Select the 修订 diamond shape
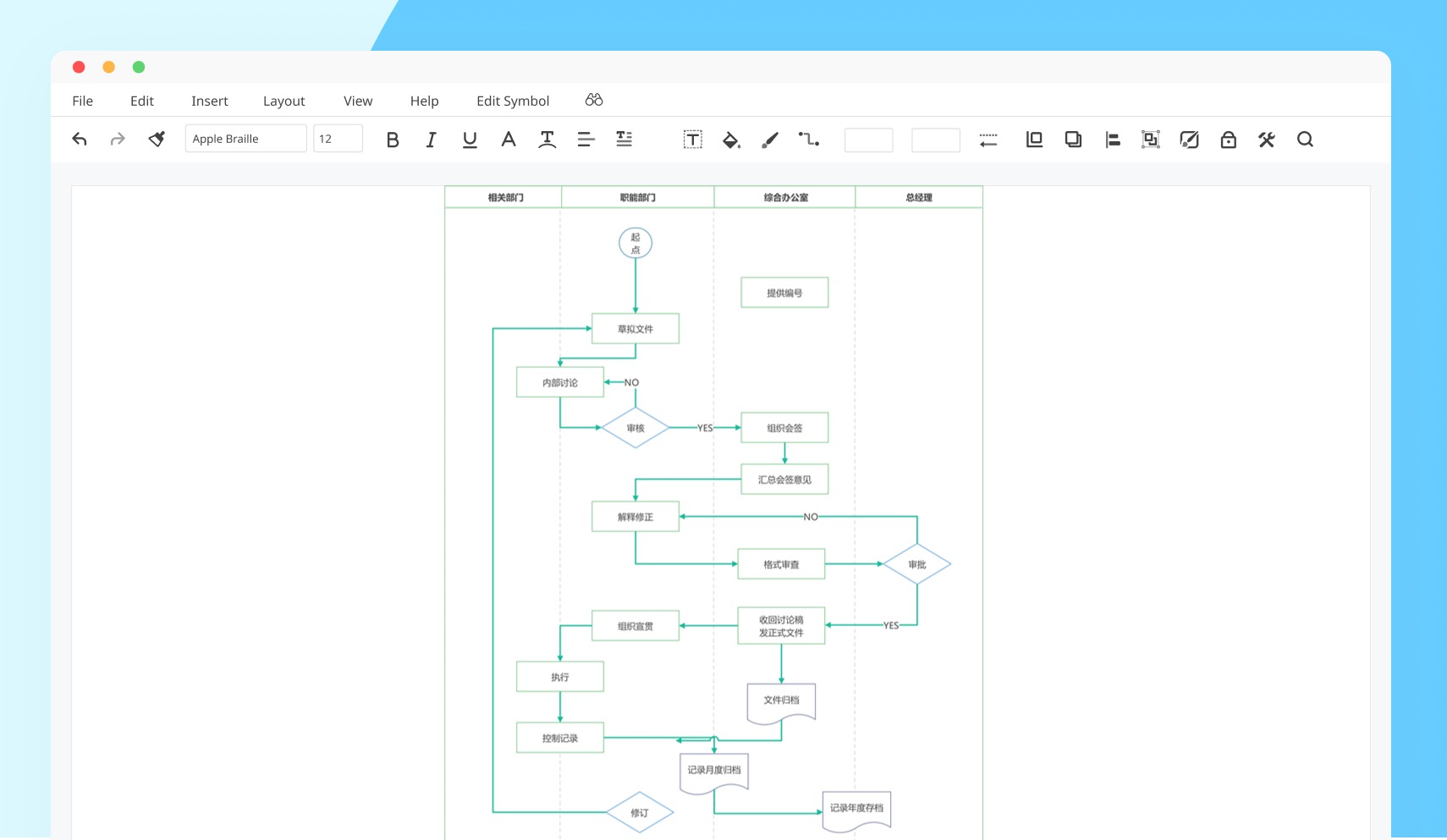The height and width of the screenshot is (840, 1447). pos(640,813)
